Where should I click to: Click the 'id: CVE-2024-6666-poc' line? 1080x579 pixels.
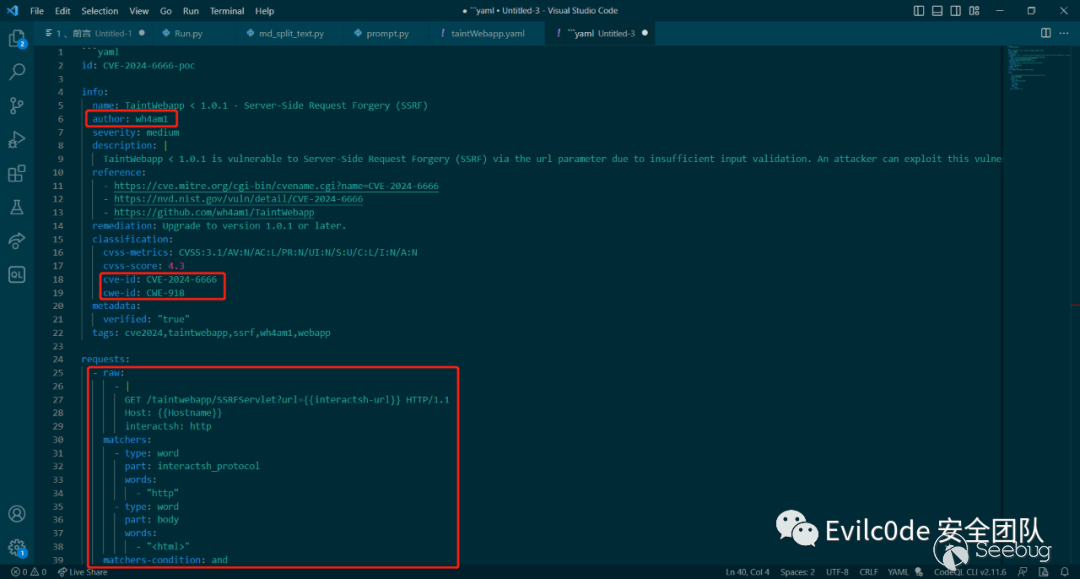click(138, 65)
